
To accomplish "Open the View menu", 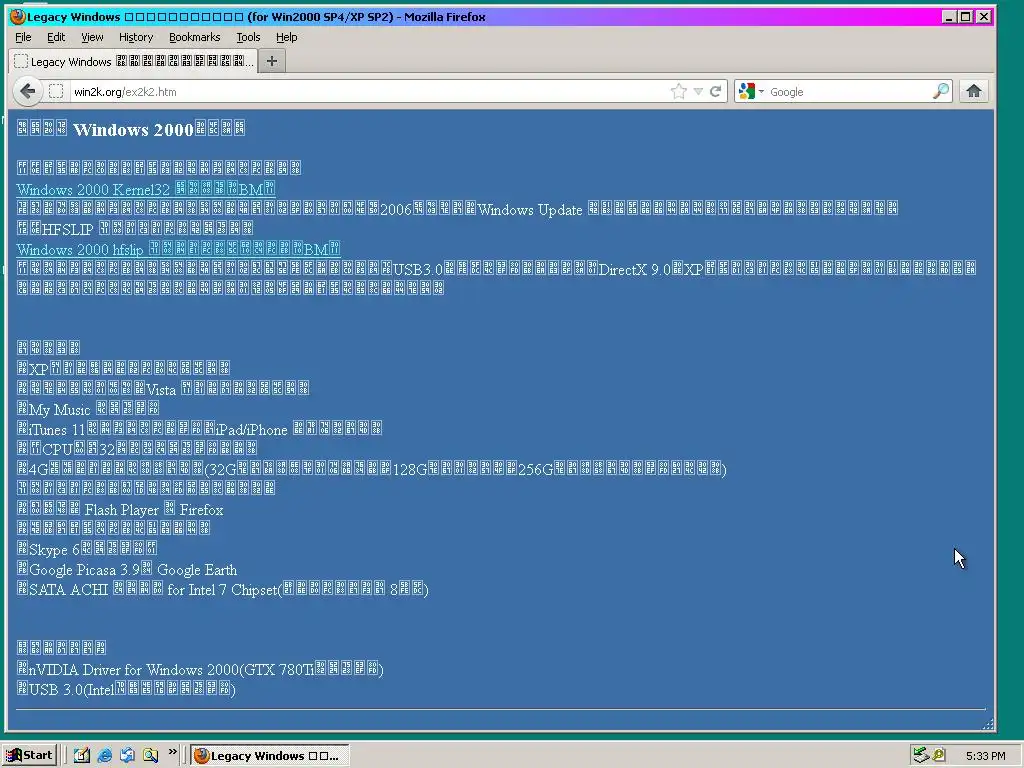I will point(92,37).
